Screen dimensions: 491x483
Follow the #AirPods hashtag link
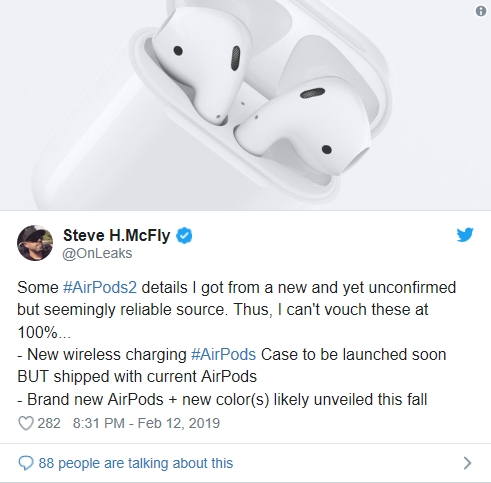[x=223, y=354]
